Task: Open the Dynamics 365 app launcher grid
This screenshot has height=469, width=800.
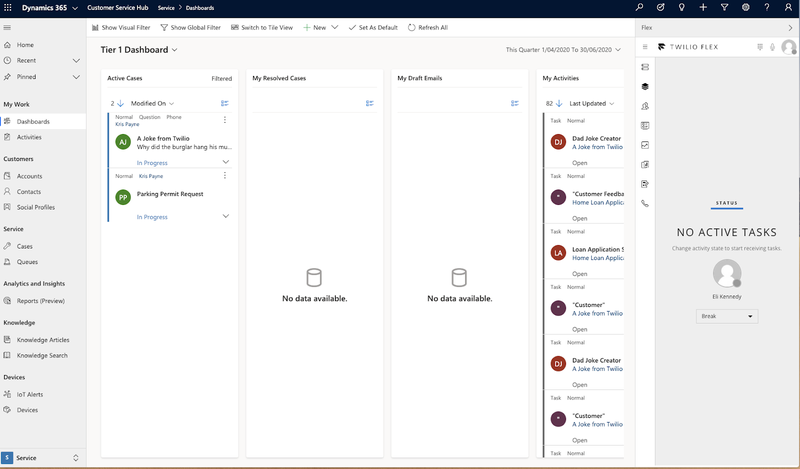Action: coord(9,7)
